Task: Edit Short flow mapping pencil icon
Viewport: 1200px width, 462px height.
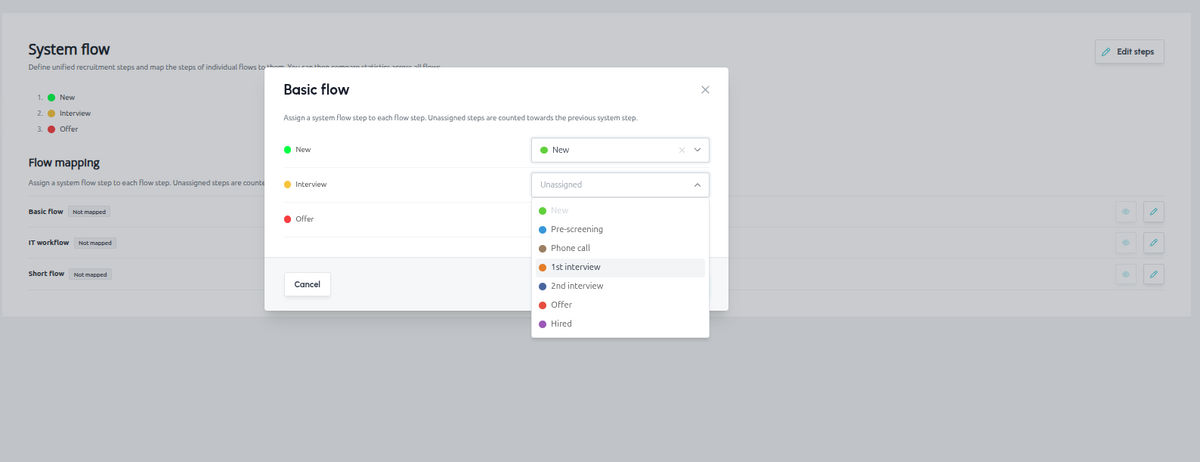Action: [1153, 274]
